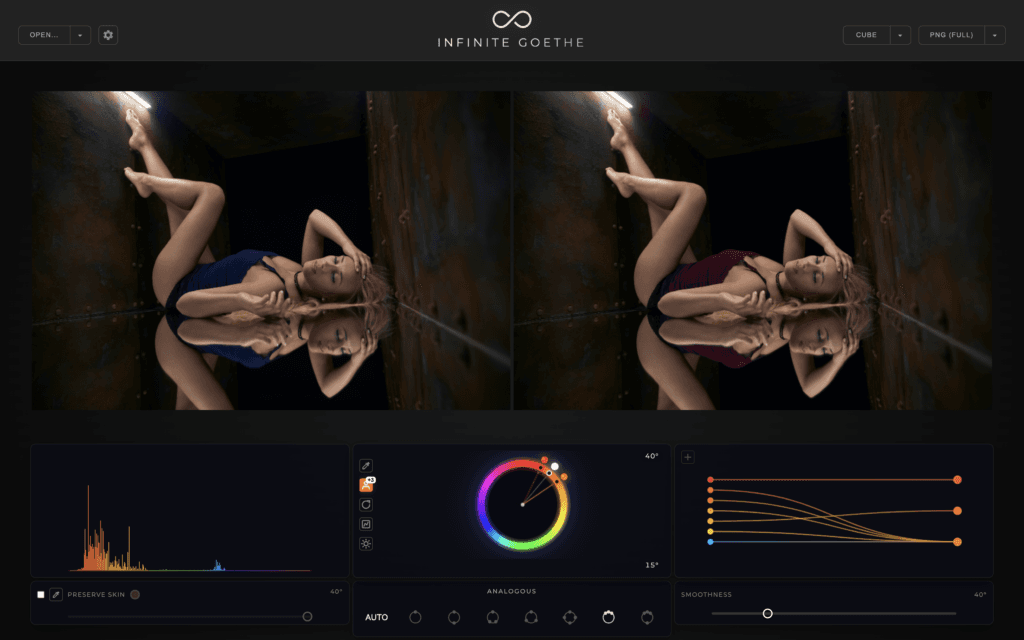Select the four-node square harmony icon
Viewport: 1024px width, 640px height.
[x=569, y=616]
